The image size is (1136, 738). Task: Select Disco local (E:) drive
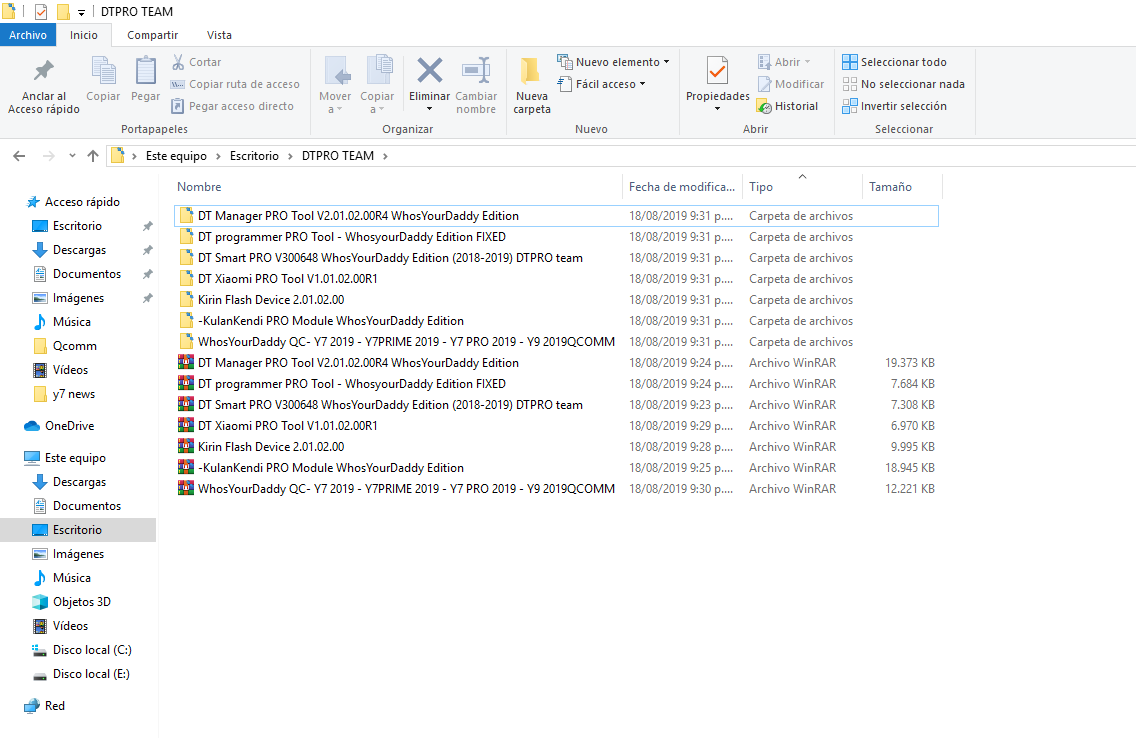click(x=91, y=674)
